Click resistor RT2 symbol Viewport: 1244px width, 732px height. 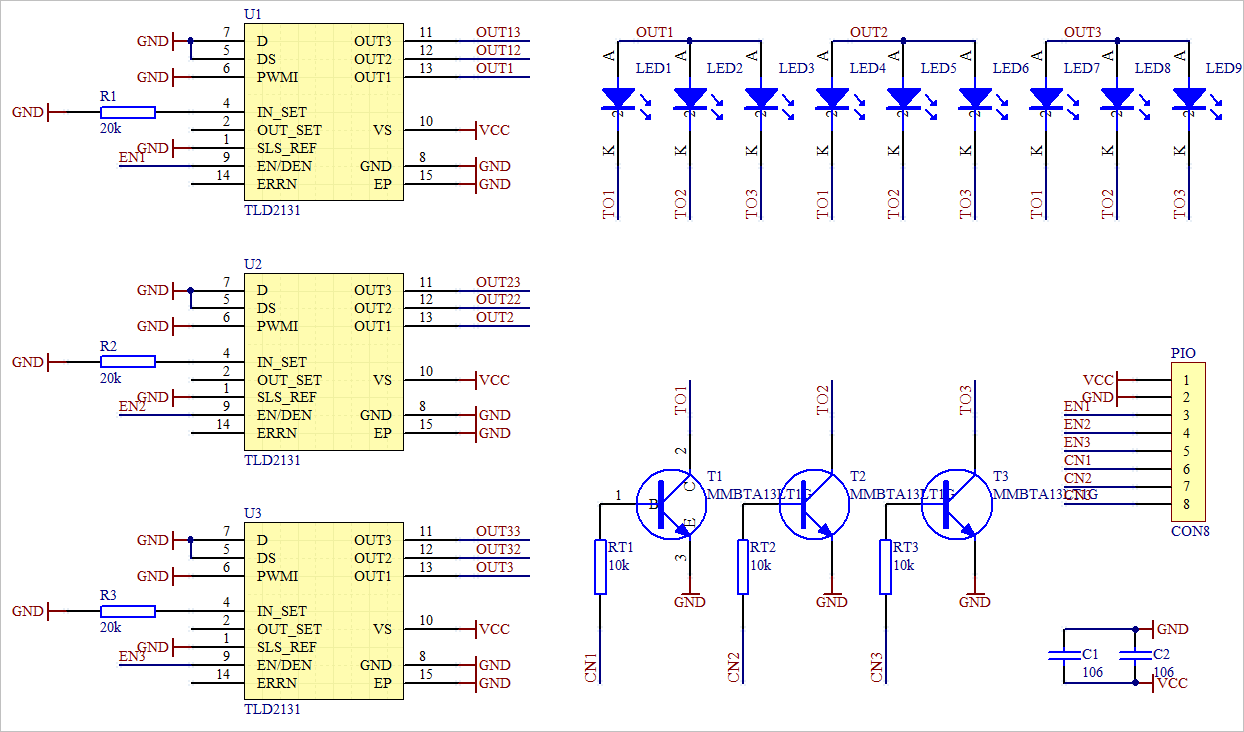[x=743, y=567]
